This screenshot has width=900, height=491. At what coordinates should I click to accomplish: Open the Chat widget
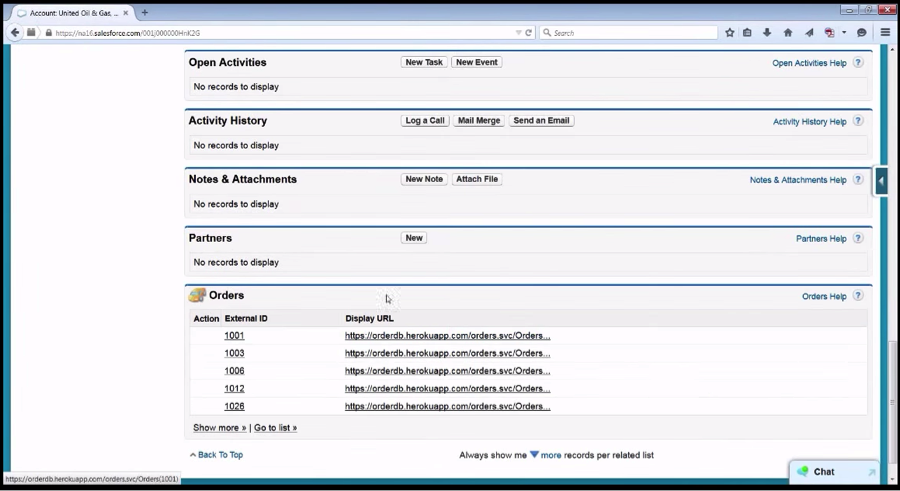[x=834, y=471]
